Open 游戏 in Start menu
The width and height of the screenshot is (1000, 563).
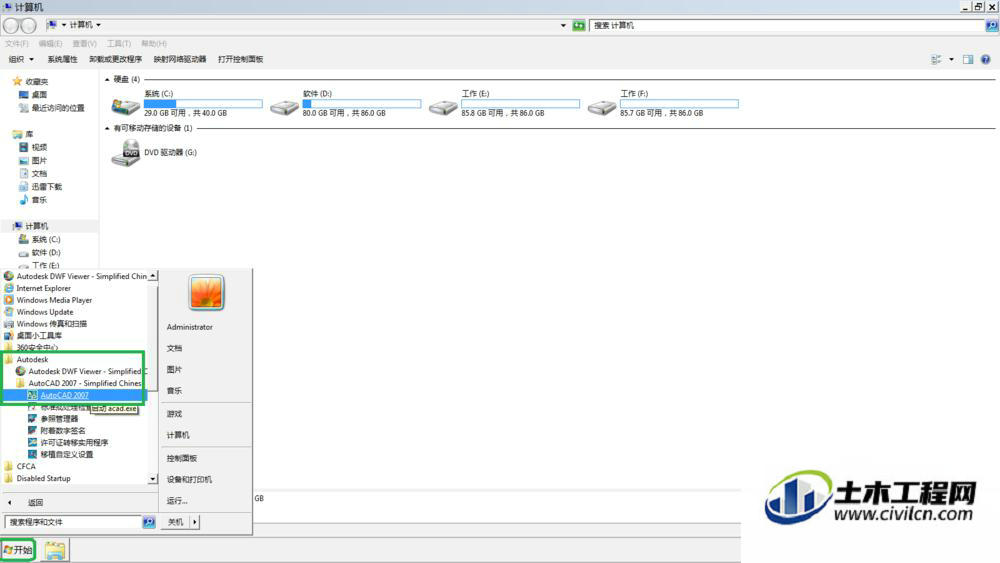click(174, 414)
